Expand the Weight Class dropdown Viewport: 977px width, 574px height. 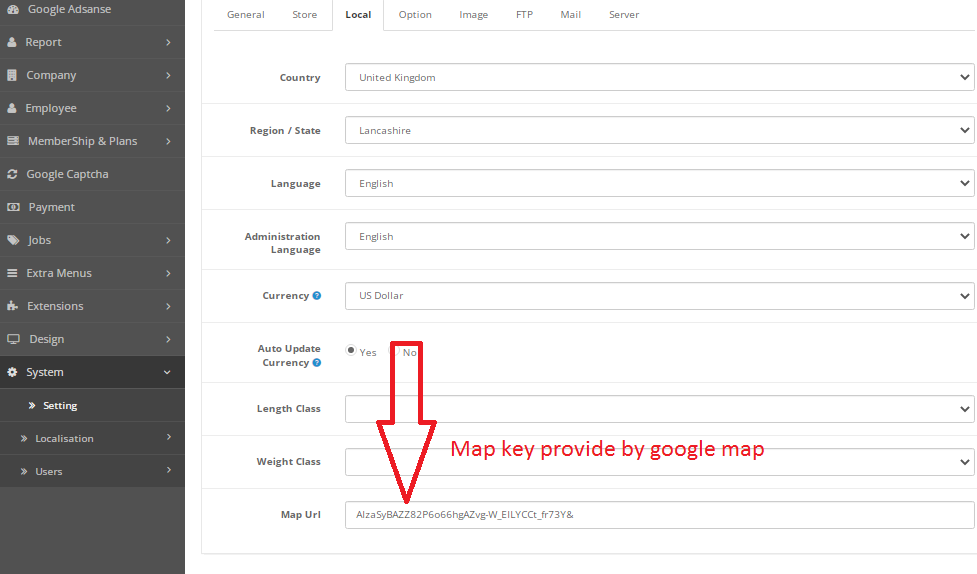click(x=659, y=462)
